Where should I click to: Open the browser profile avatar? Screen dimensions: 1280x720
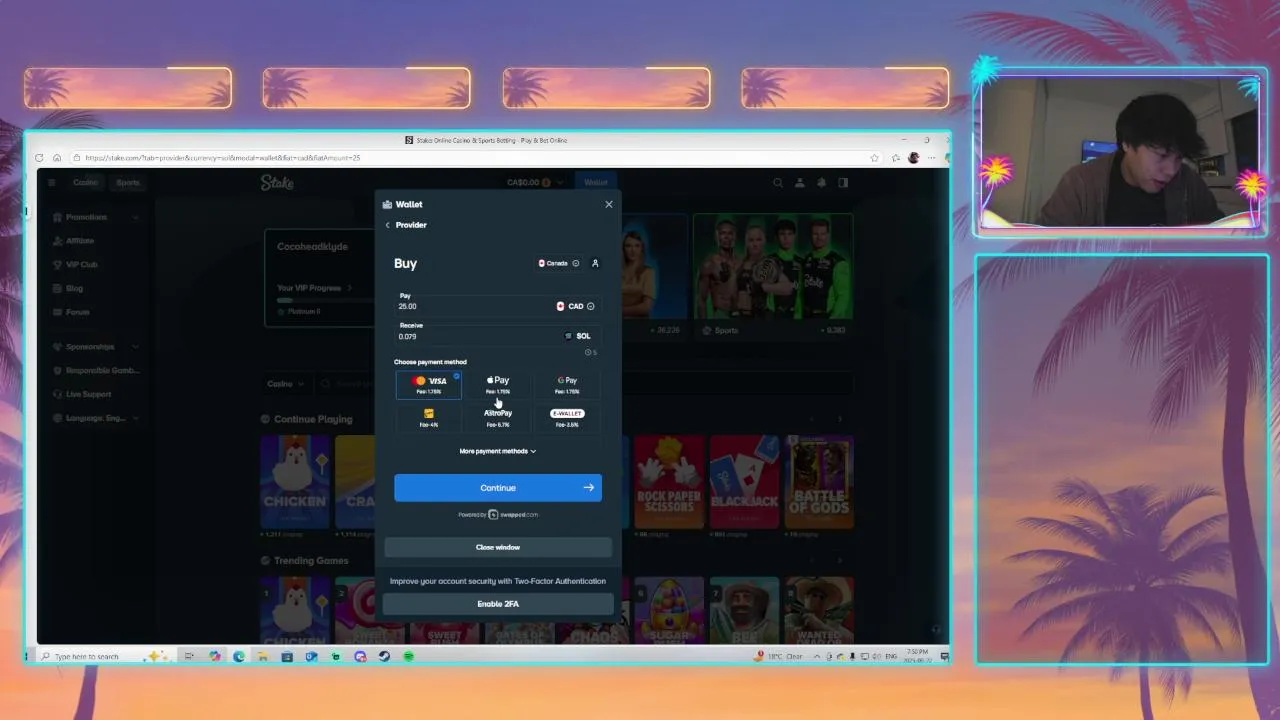point(913,158)
